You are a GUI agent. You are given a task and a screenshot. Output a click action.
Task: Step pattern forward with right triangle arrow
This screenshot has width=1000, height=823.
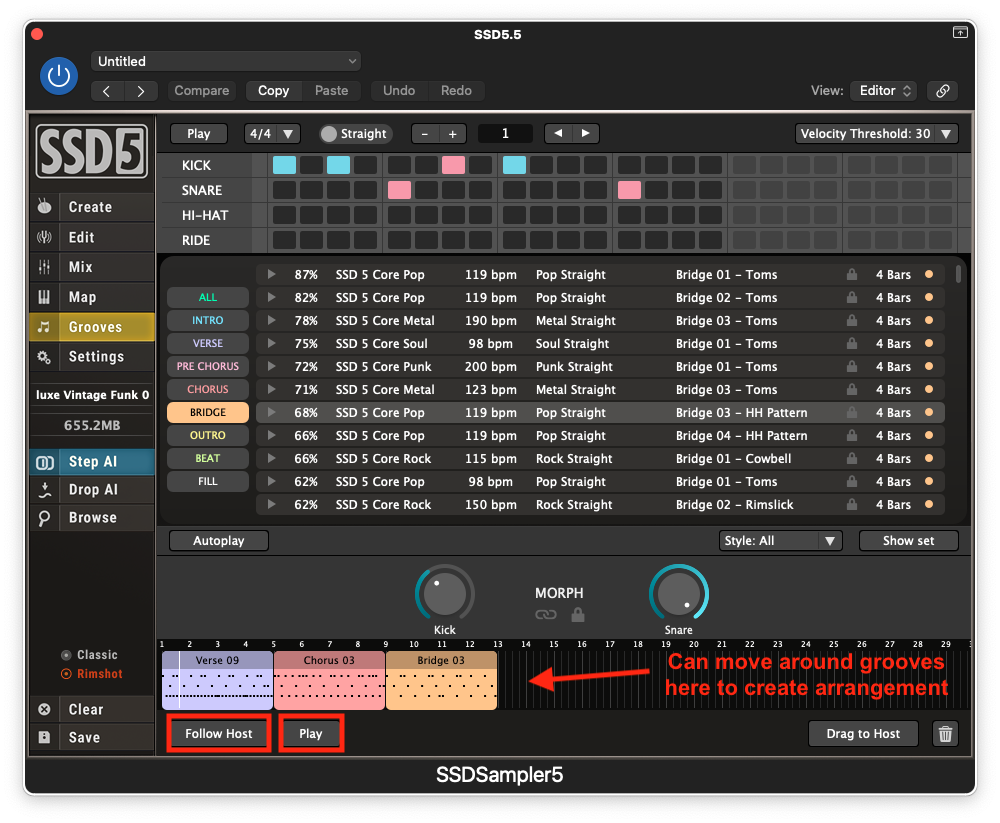pyautogui.click(x=585, y=133)
